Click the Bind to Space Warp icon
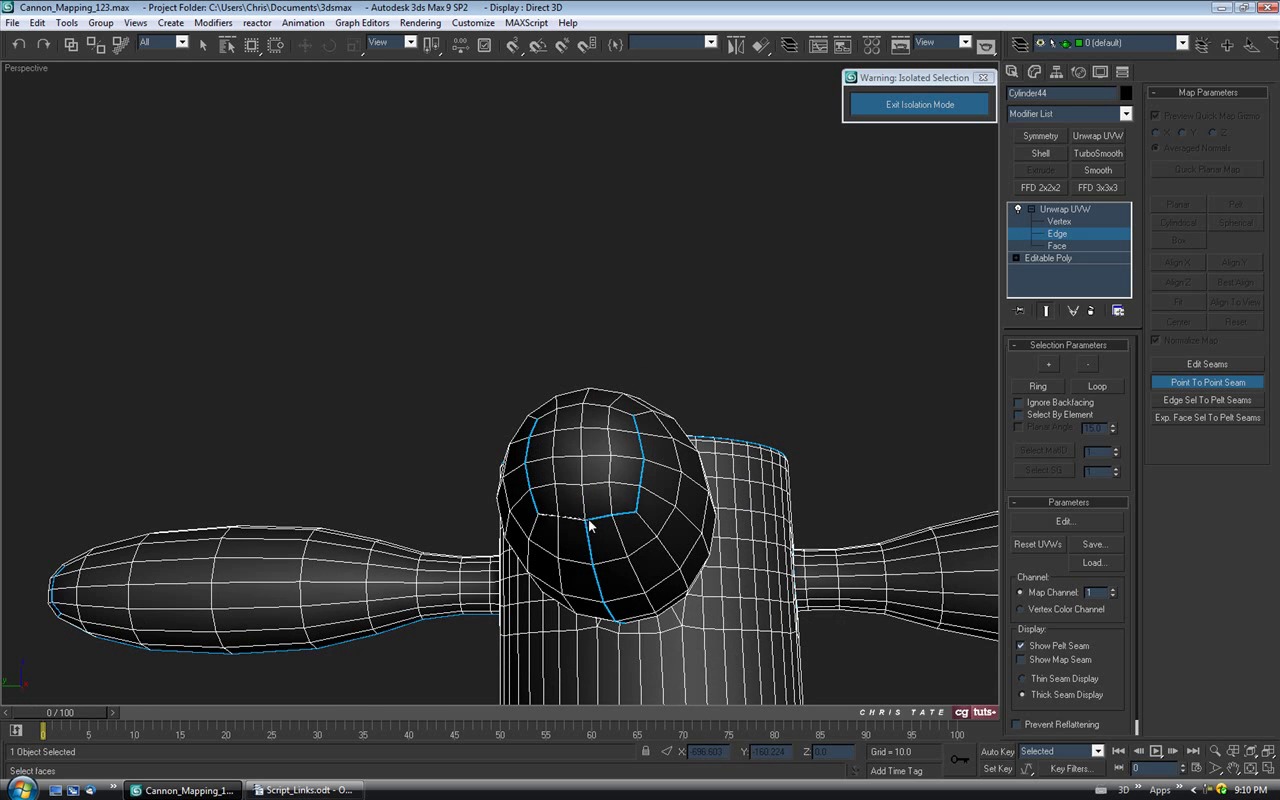Screen dimensions: 1280x800 click(x=120, y=45)
